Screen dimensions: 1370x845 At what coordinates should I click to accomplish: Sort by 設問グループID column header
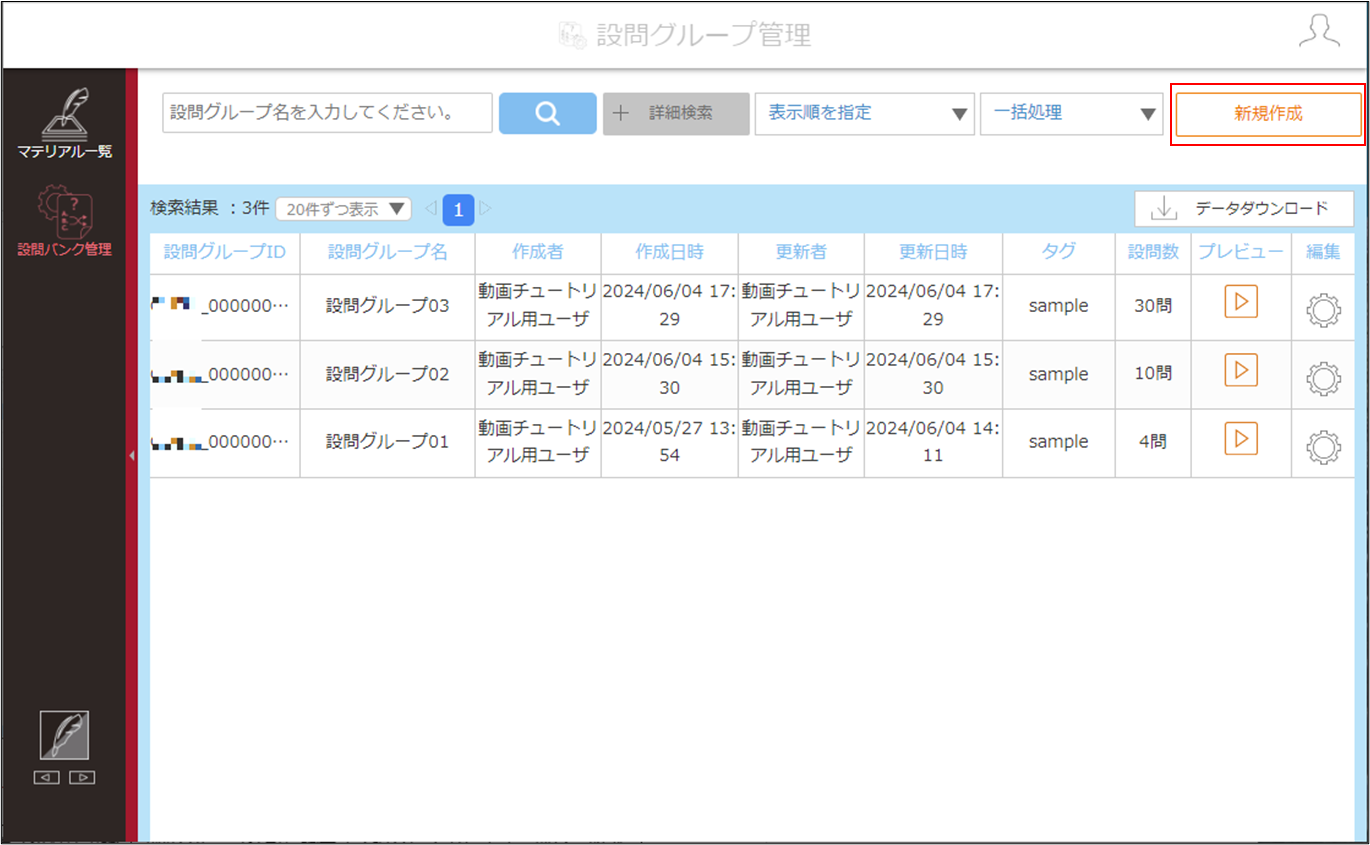[225, 252]
